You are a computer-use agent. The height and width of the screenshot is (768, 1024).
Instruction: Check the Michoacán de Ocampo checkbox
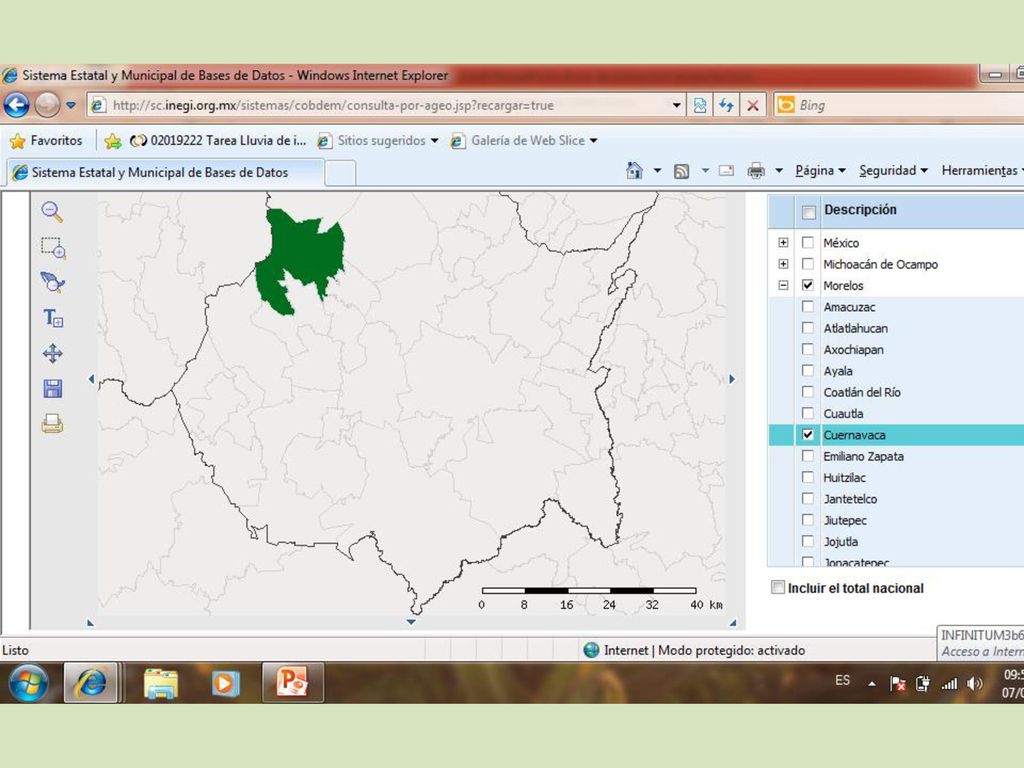(808, 264)
